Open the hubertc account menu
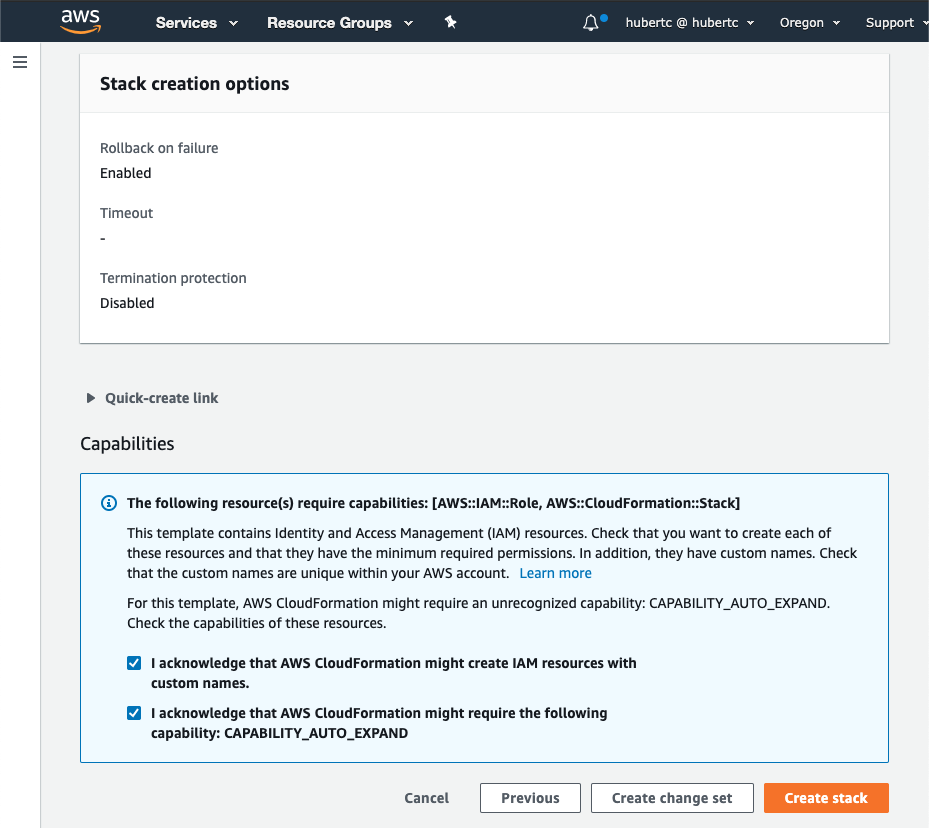Image resolution: width=929 pixels, height=828 pixels. tap(690, 23)
